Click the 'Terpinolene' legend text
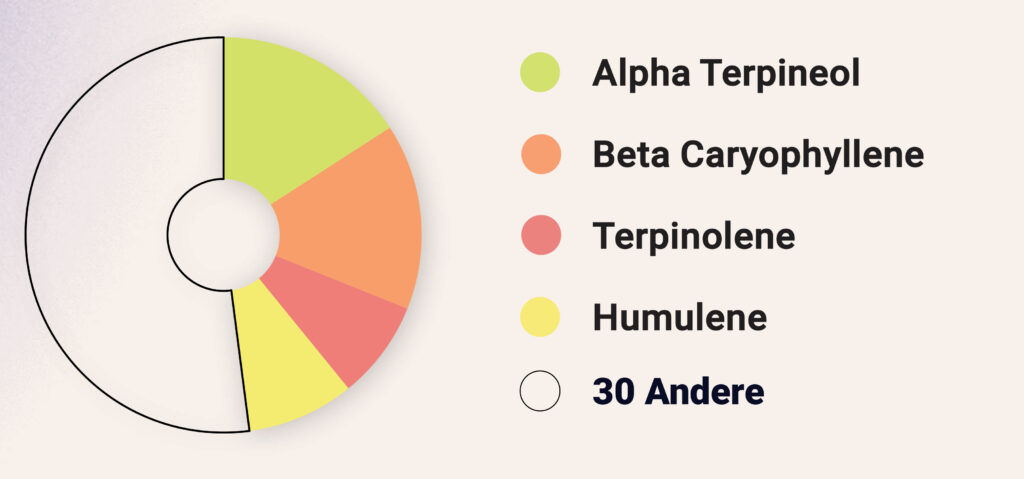Image resolution: width=1024 pixels, height=479 pixels. click(693, 236)
